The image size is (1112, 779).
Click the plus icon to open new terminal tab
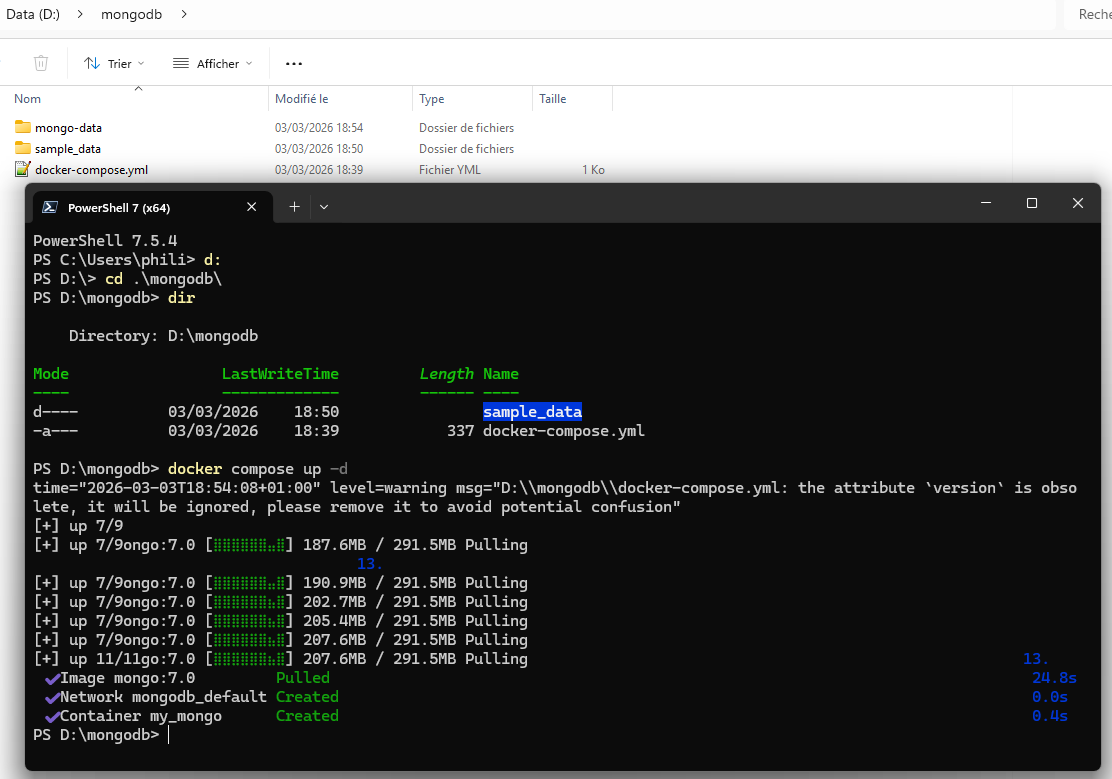(294, 206)
